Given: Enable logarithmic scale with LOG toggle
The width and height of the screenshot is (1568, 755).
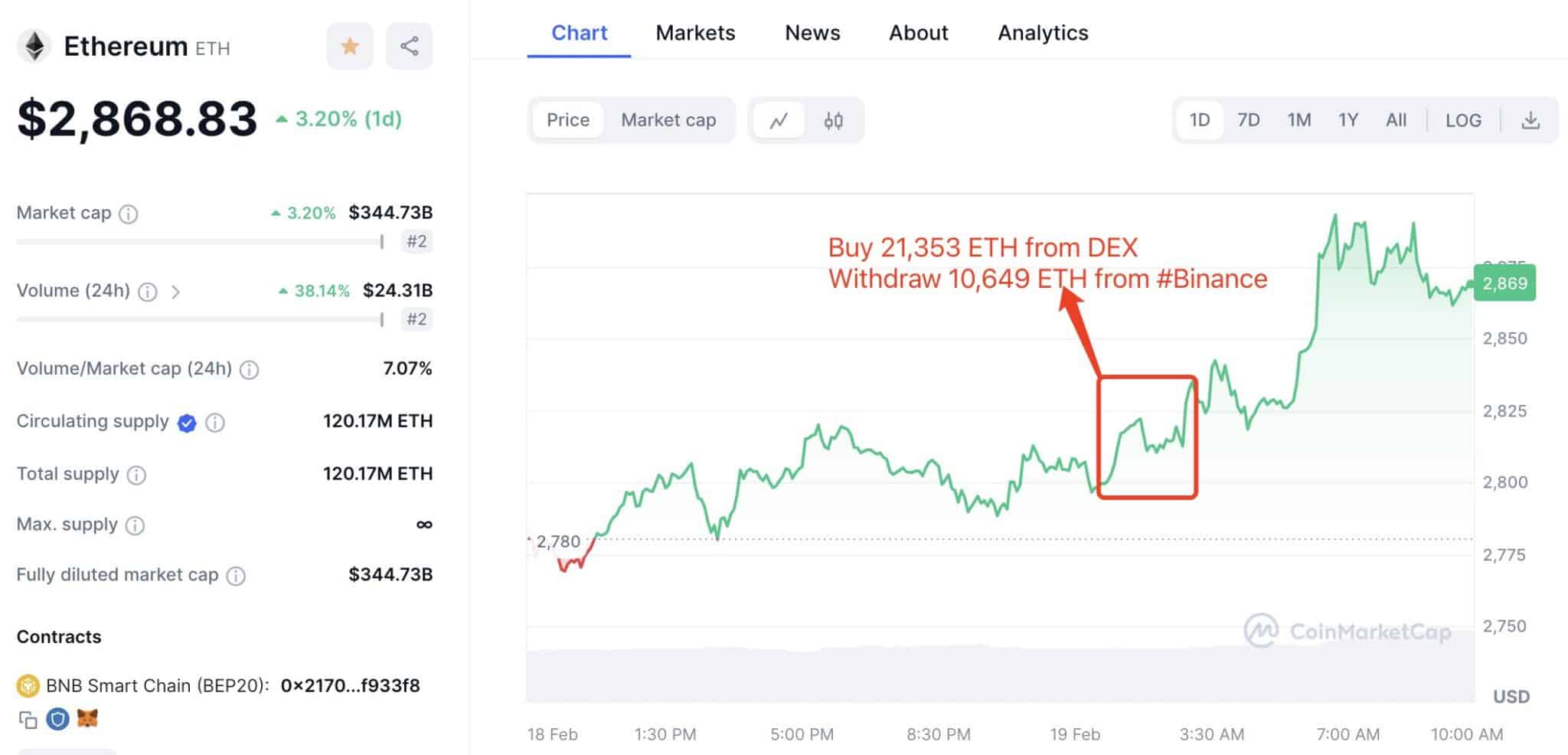Looking at the screenshot, I should click(x=1463, y=120).
